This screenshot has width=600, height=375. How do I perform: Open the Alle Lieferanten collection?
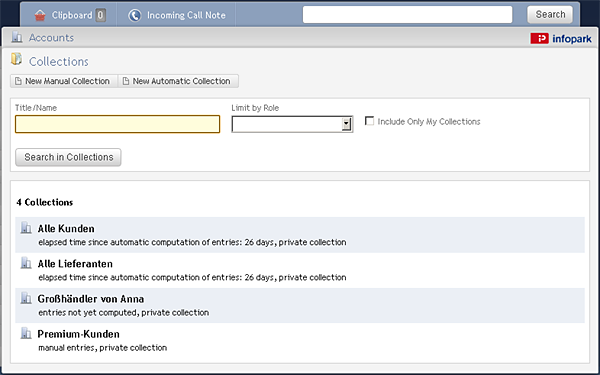coord(75,264)
